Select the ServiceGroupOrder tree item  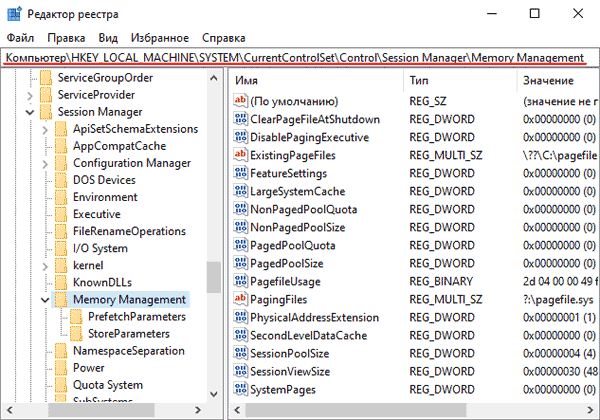(105, 78)
